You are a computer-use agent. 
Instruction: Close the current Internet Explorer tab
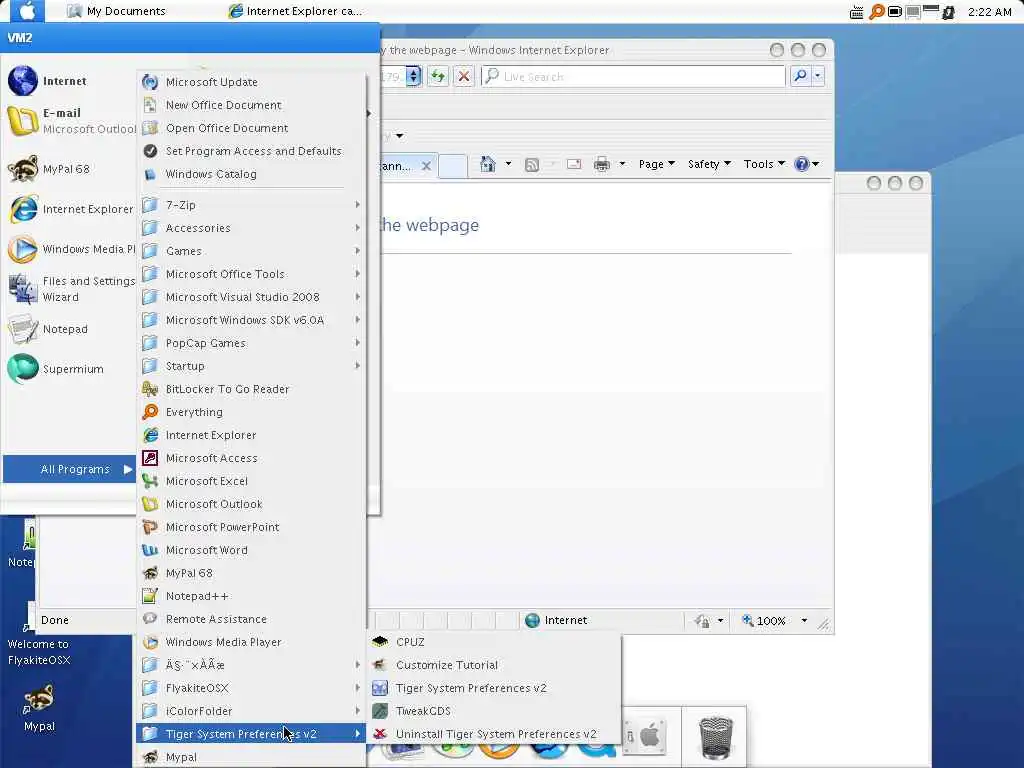click(426, 166)
